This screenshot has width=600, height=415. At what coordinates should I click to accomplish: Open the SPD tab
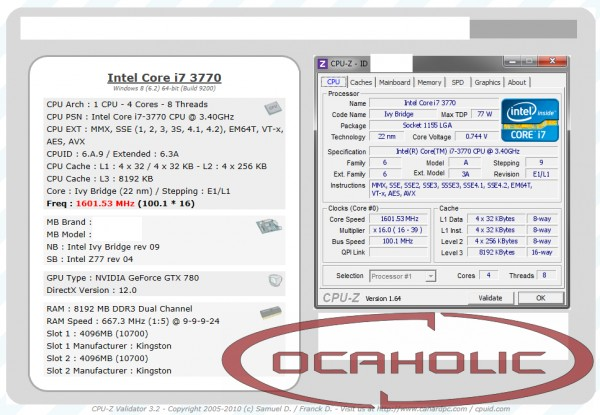[457, 82]
